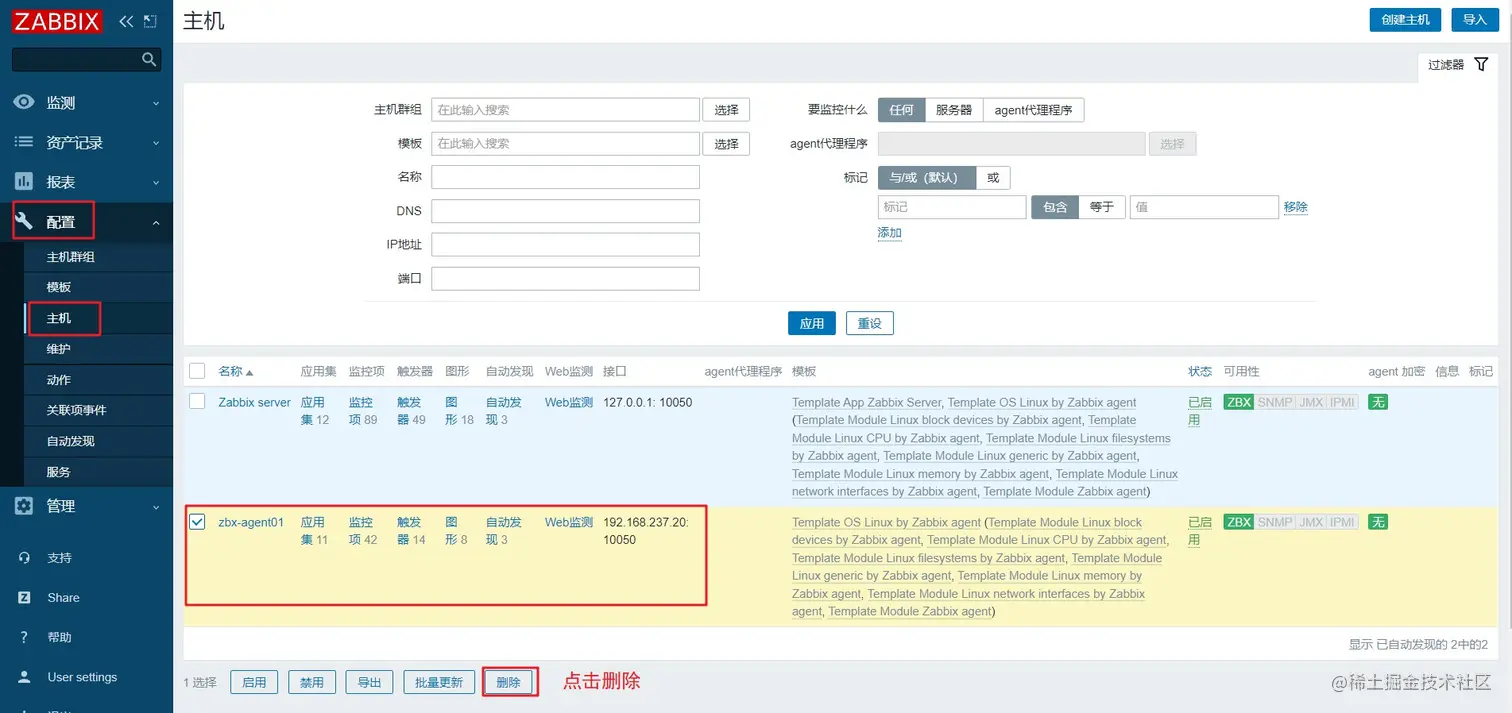Click the 帮助 question mark icon
Screen dimensions: 1512x713
pos(24,637)
